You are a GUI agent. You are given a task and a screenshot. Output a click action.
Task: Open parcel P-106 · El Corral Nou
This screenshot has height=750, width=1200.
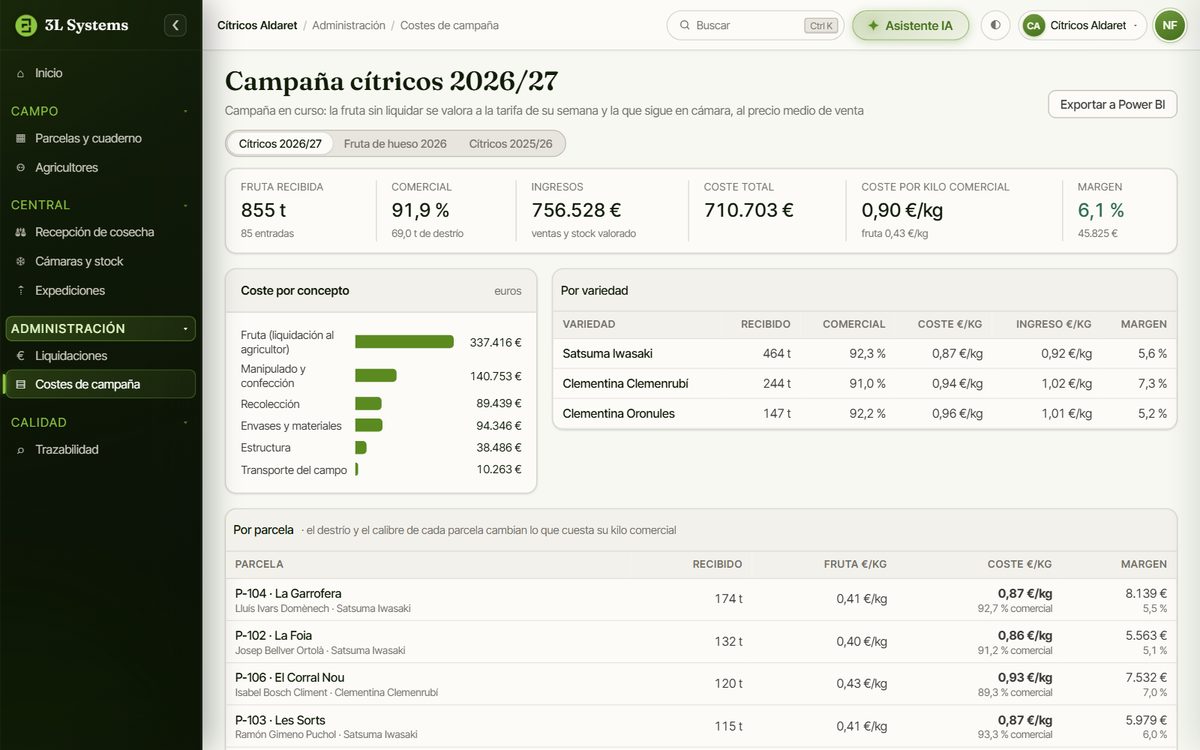click(701, 684)
